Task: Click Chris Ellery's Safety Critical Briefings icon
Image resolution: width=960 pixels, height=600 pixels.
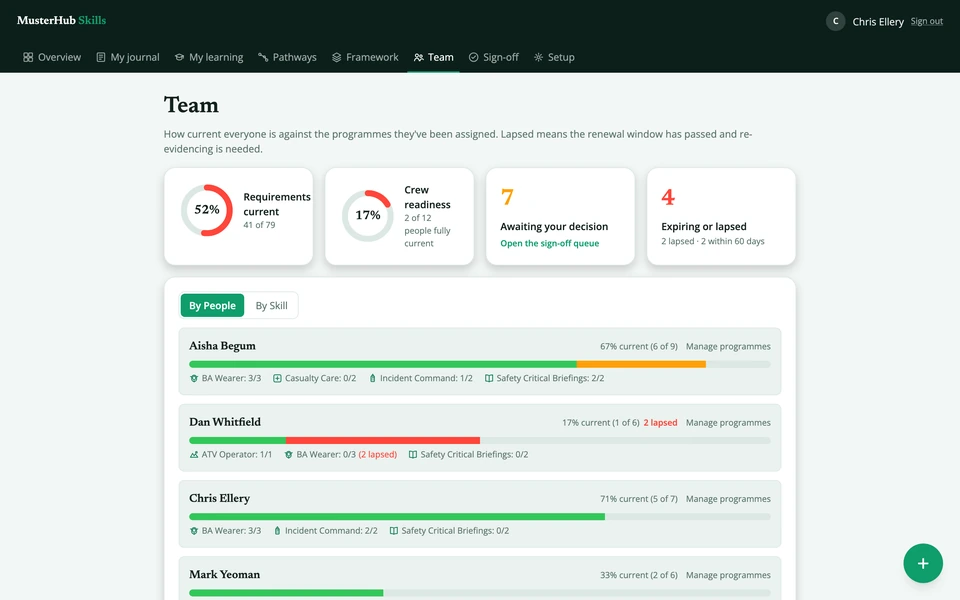Action: click(x=394, y=531)
